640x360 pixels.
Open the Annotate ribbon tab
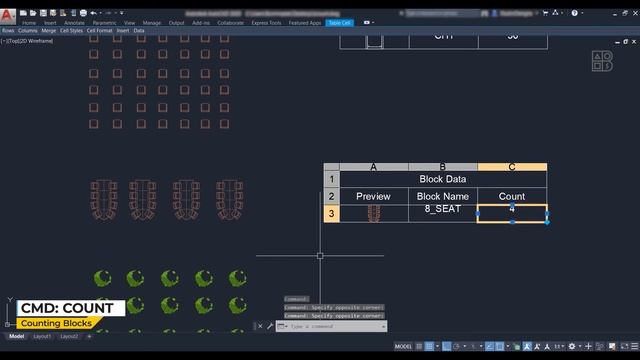click(x=74, y=23)
